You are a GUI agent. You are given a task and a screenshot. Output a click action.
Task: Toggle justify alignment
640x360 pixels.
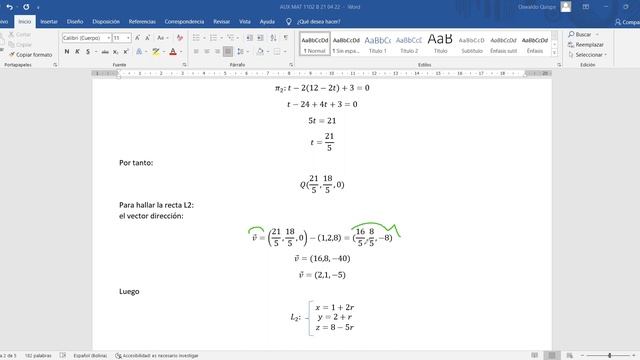point(228,52)
